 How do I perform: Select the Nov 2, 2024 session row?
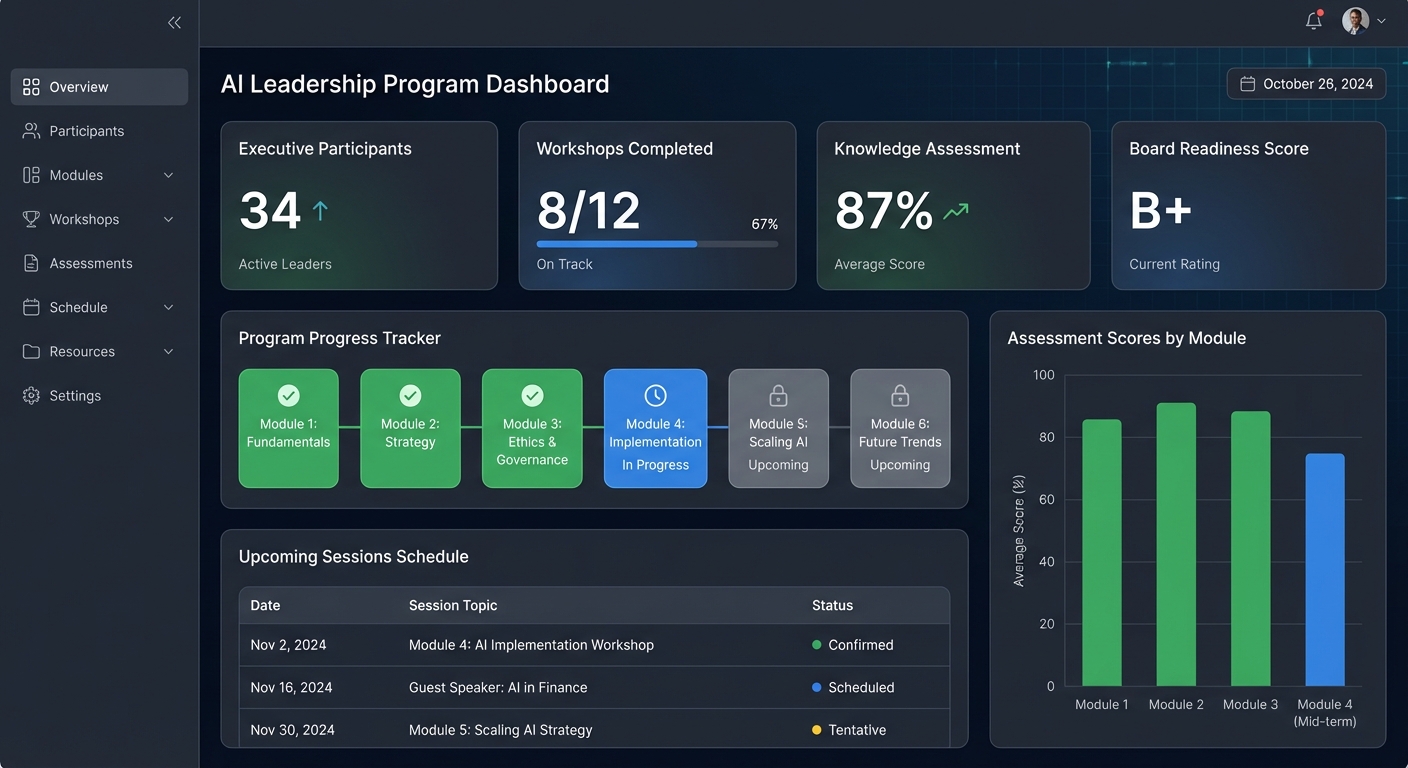tap(594, 645)
